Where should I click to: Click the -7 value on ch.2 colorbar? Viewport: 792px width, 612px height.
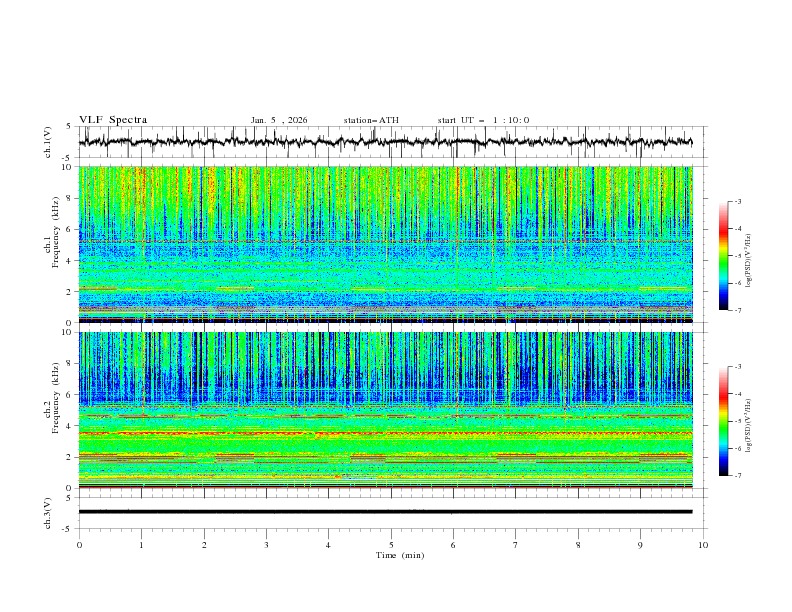coord(739,476)
